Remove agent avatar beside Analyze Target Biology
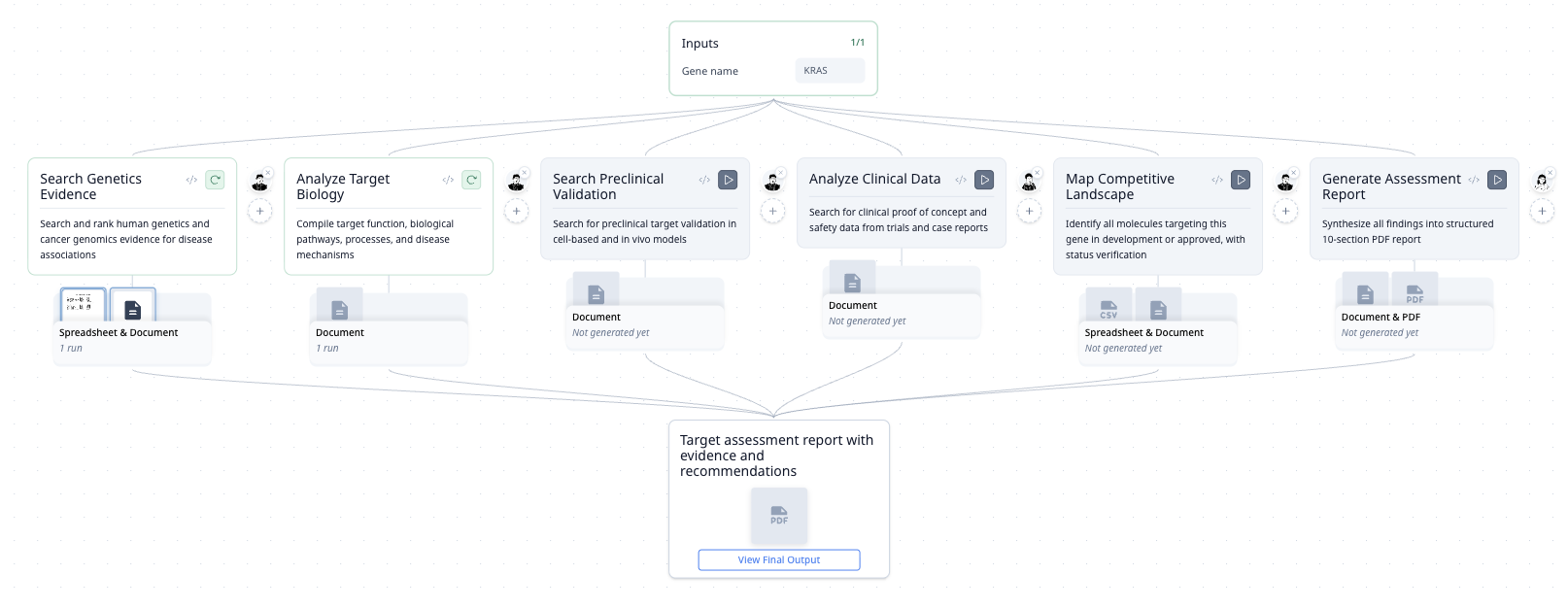Image resolution: width=1568 pixels, height=608 pixels. (525, 173)
